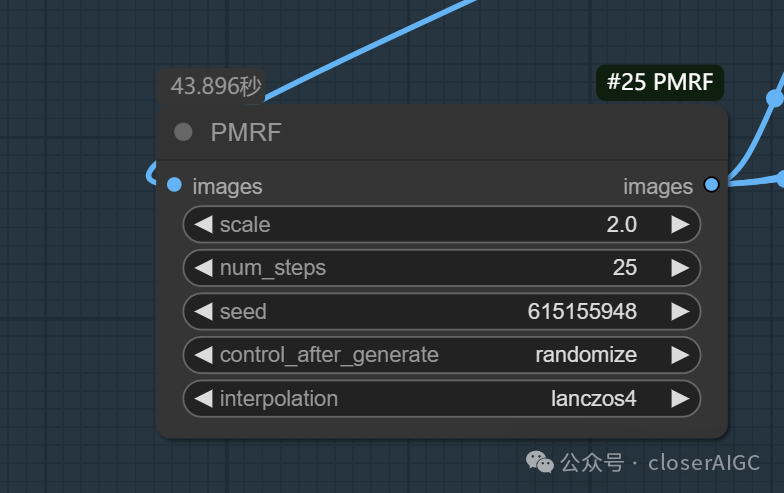This screenshot has height=493, width=784.
Task: Click the 43.896秒 execution time label
Action: tap(211, 86)
